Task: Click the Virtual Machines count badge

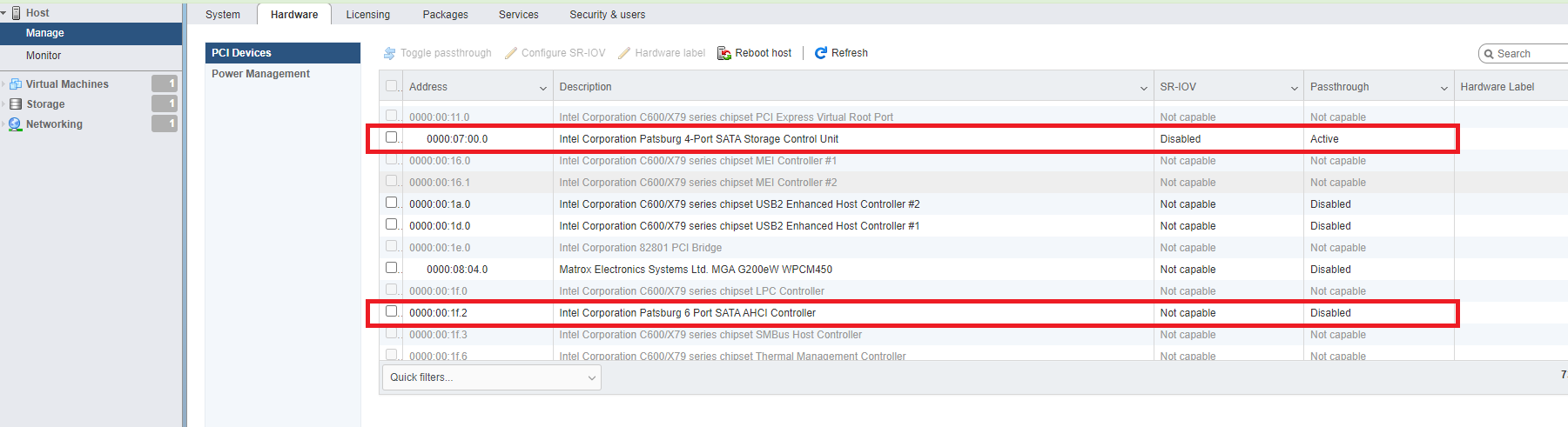Action: (x=165, y=83)
